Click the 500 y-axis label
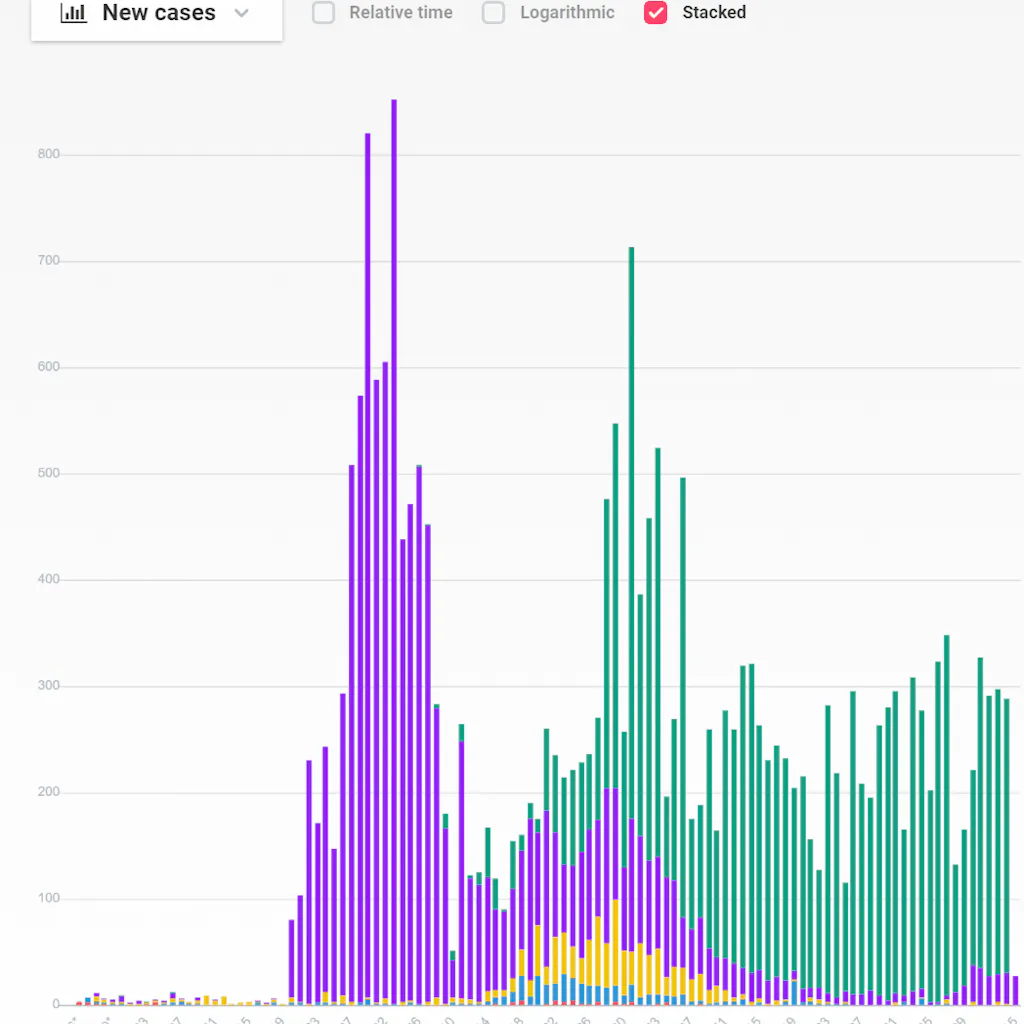This screenshot has width=1024, height=1024. (x=48, y=473)
